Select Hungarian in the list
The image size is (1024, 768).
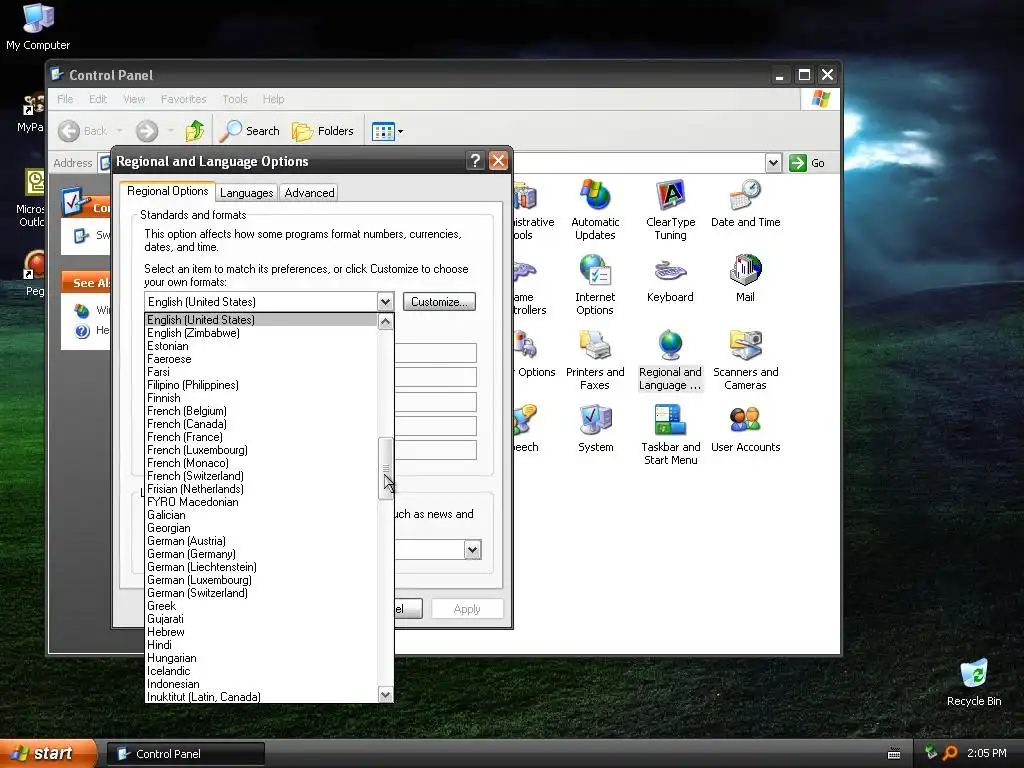click(x=261, y=658)
